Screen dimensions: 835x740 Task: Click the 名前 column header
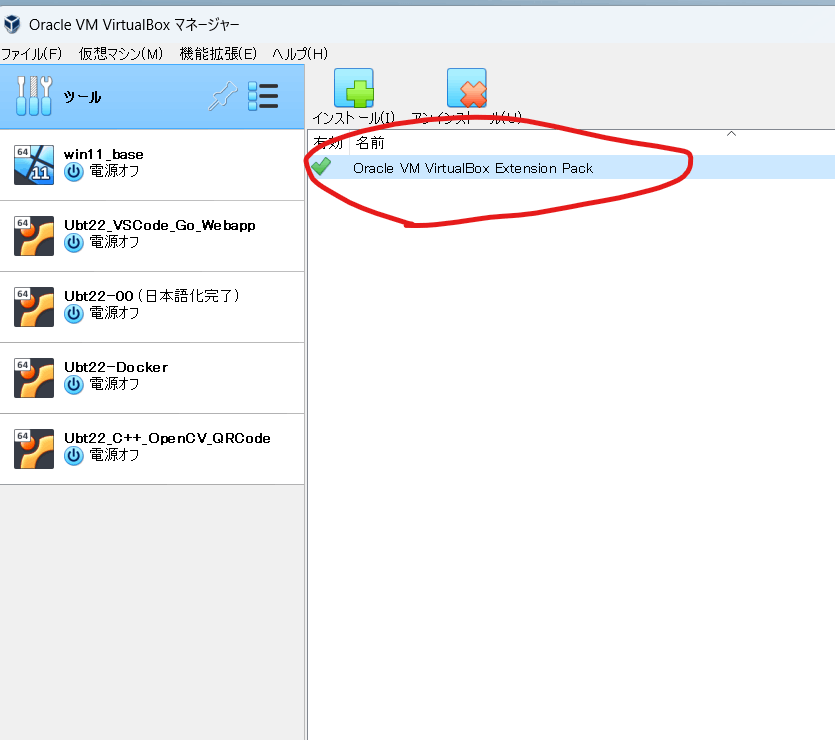click(x=370, y=143)
